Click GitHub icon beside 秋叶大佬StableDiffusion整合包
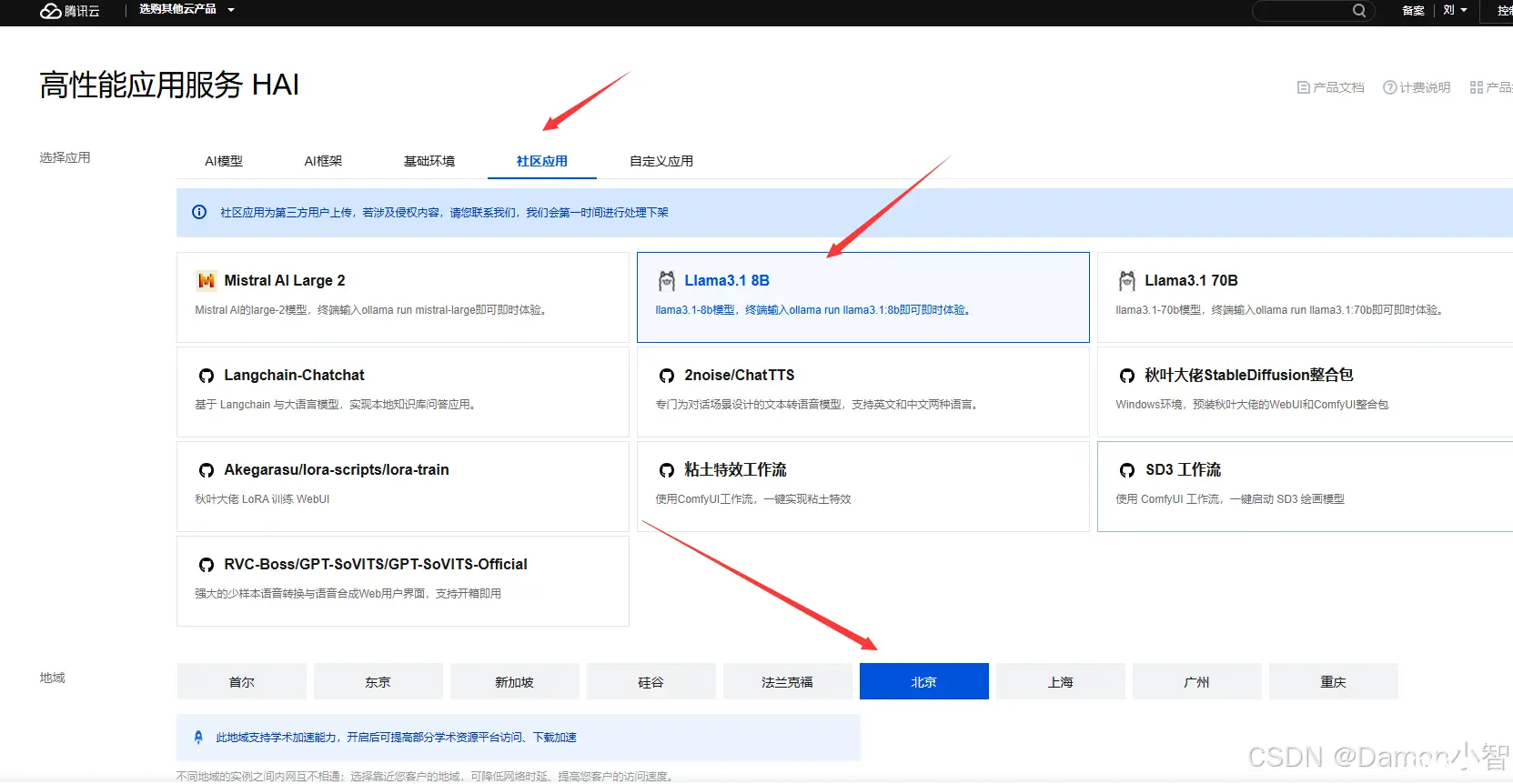Viewport: 1513px width, 784px height. point(1127,376)
